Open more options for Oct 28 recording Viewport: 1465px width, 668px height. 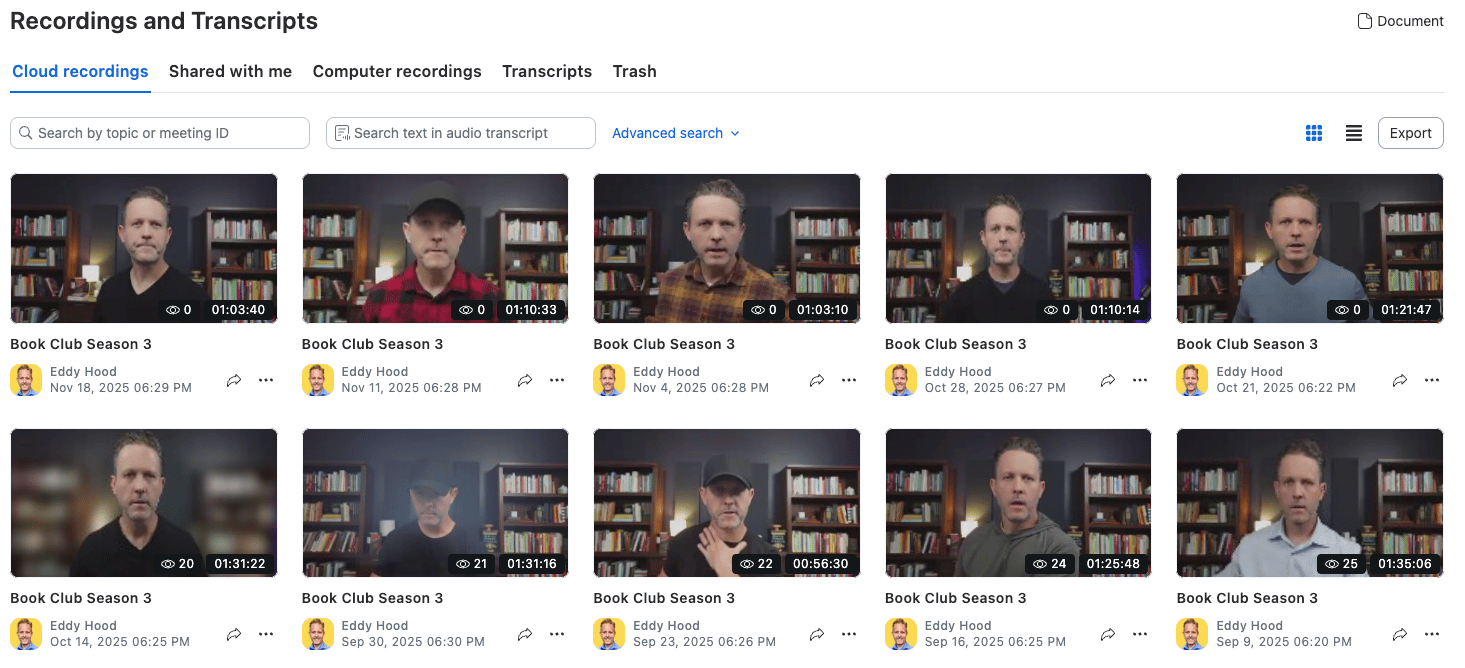coord(1140,380)
